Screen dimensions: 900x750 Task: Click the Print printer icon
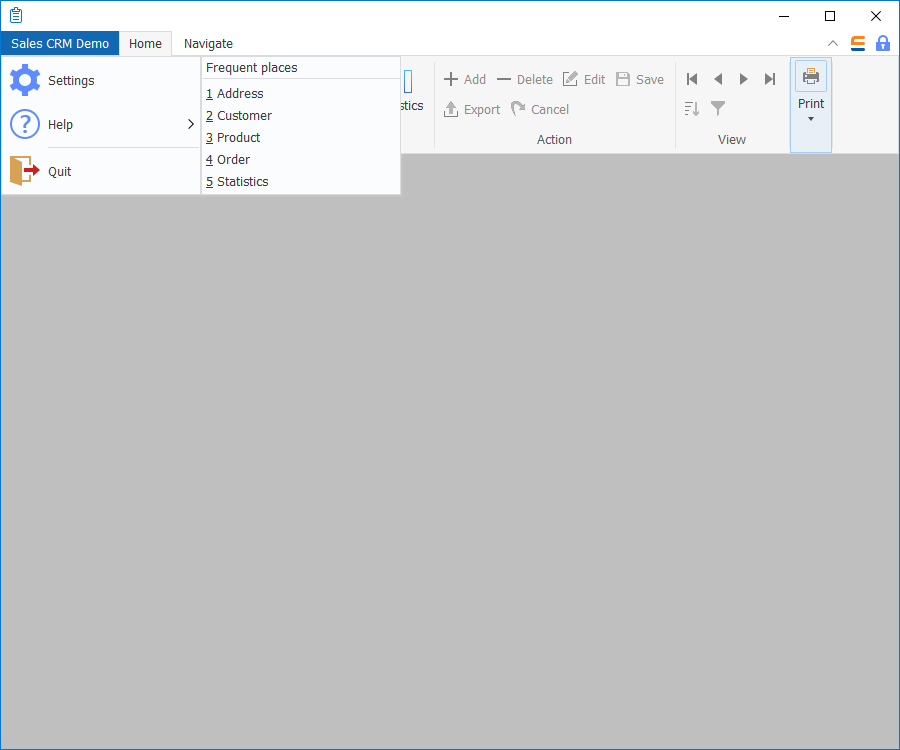(810, 76)
